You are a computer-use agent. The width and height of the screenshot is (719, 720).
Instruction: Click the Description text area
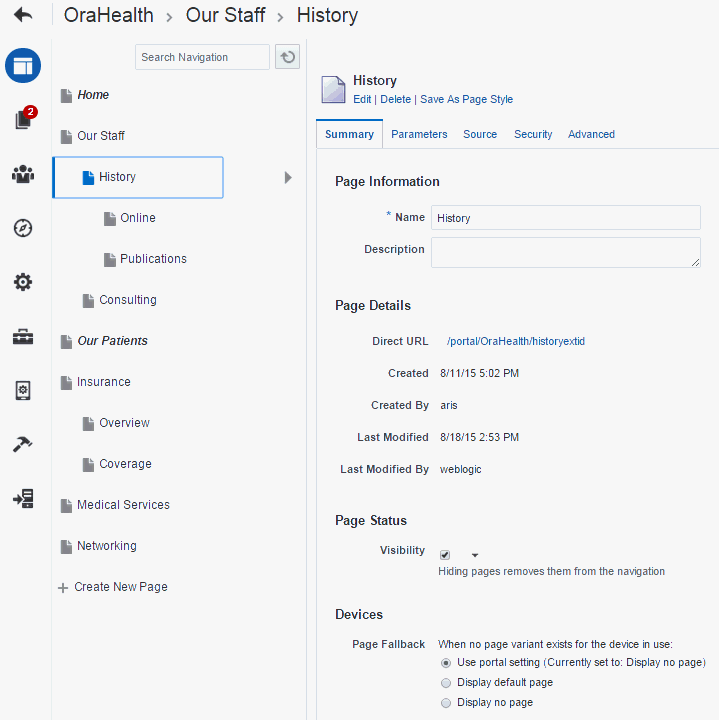click(x=566, y=252)
